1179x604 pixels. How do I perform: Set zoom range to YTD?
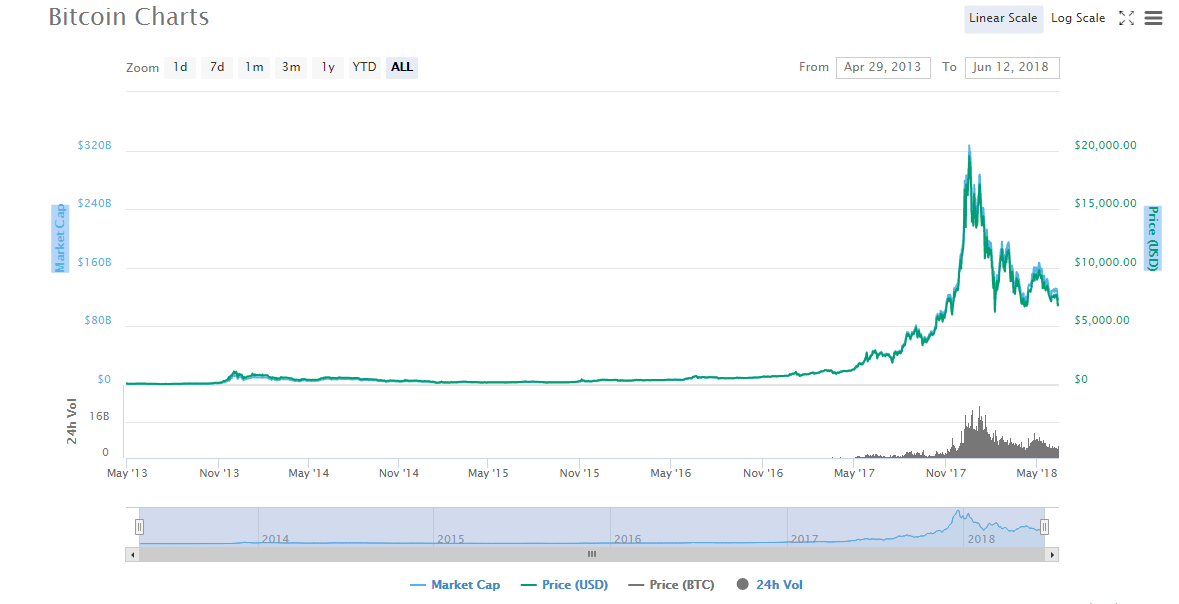pos(365,67)
